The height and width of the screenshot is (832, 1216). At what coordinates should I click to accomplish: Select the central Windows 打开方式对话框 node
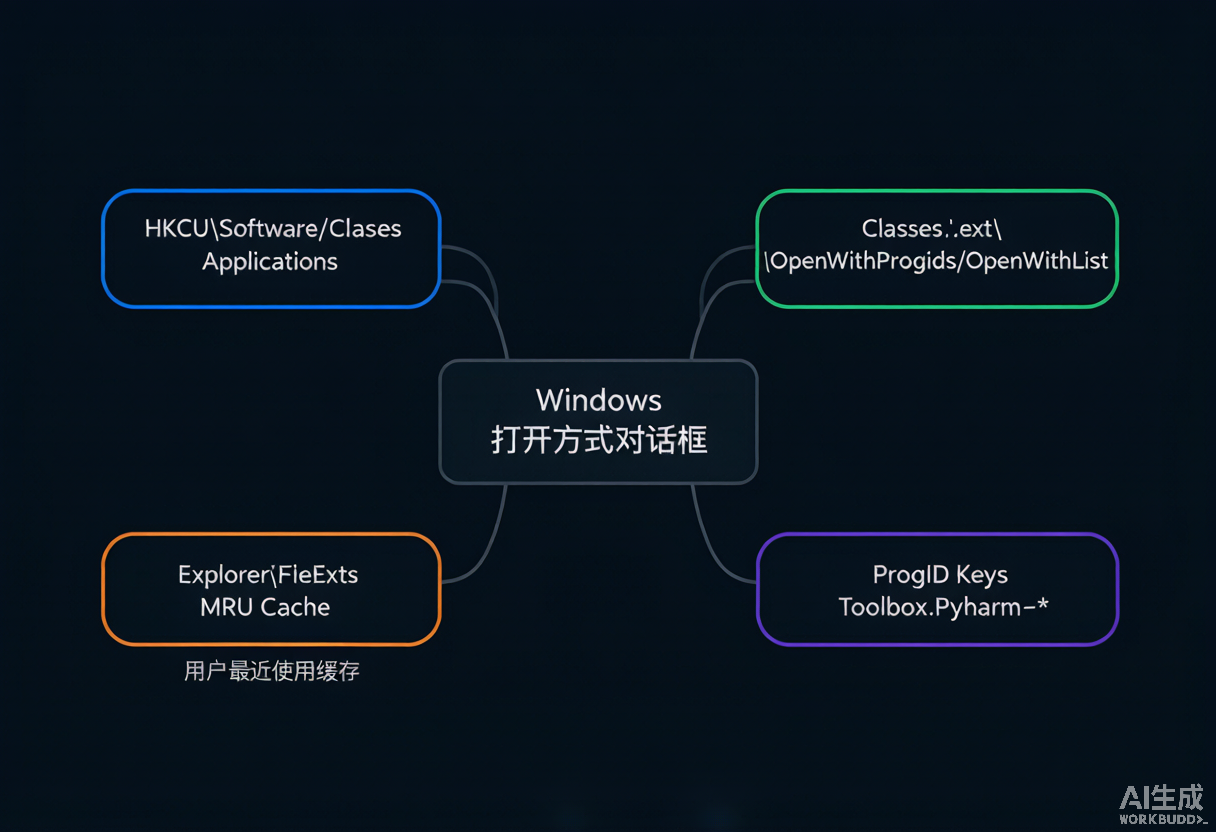point(598,422)
